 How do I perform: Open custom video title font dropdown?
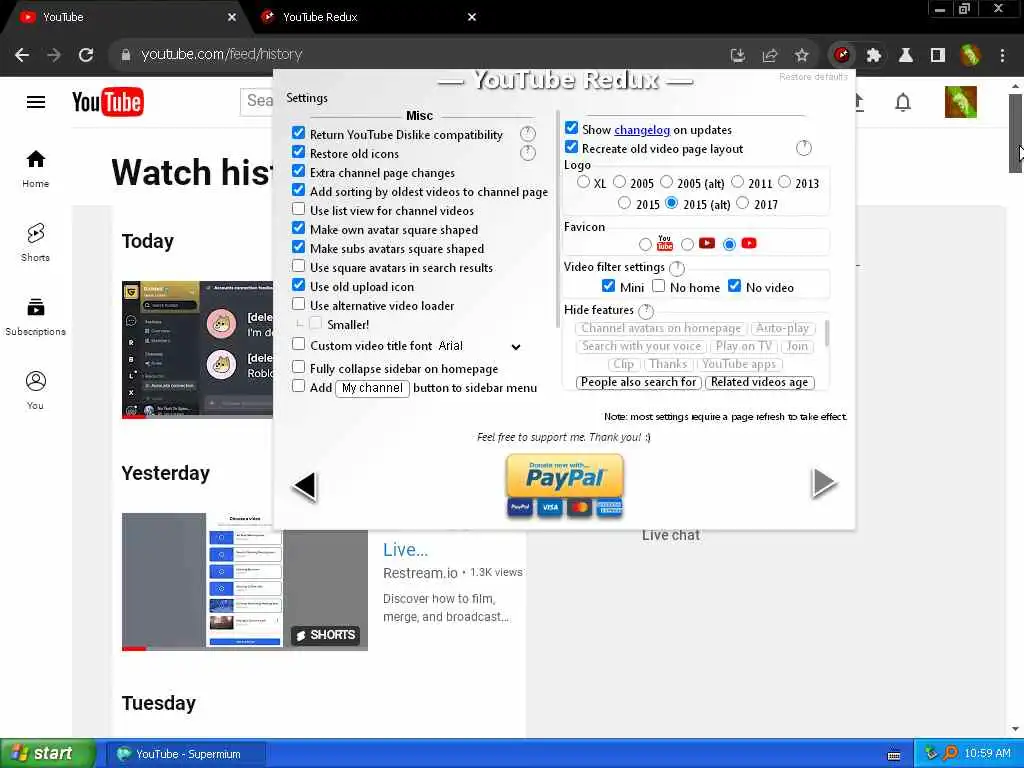tap(481, 346)
